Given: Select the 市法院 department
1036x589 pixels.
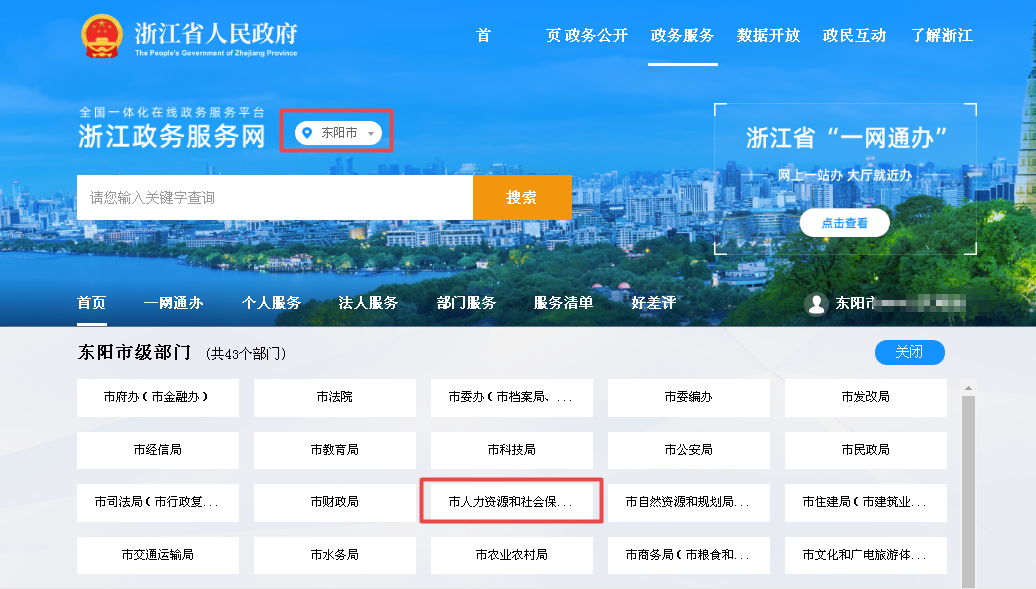Looking at the screenshot, I should (x=335, y=397).
